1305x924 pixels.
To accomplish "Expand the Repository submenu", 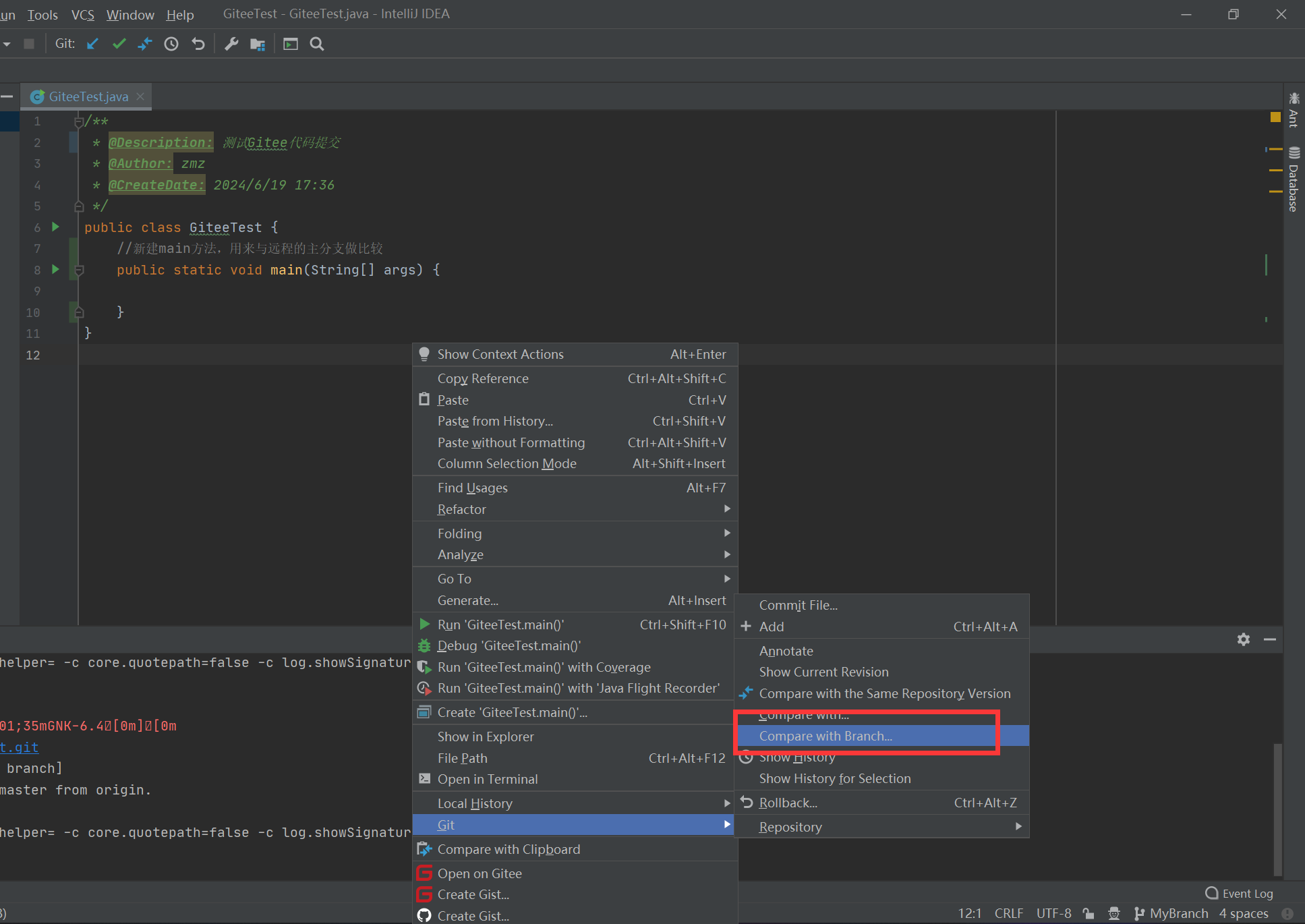I will pyautogui.click(x=882, y=827).
